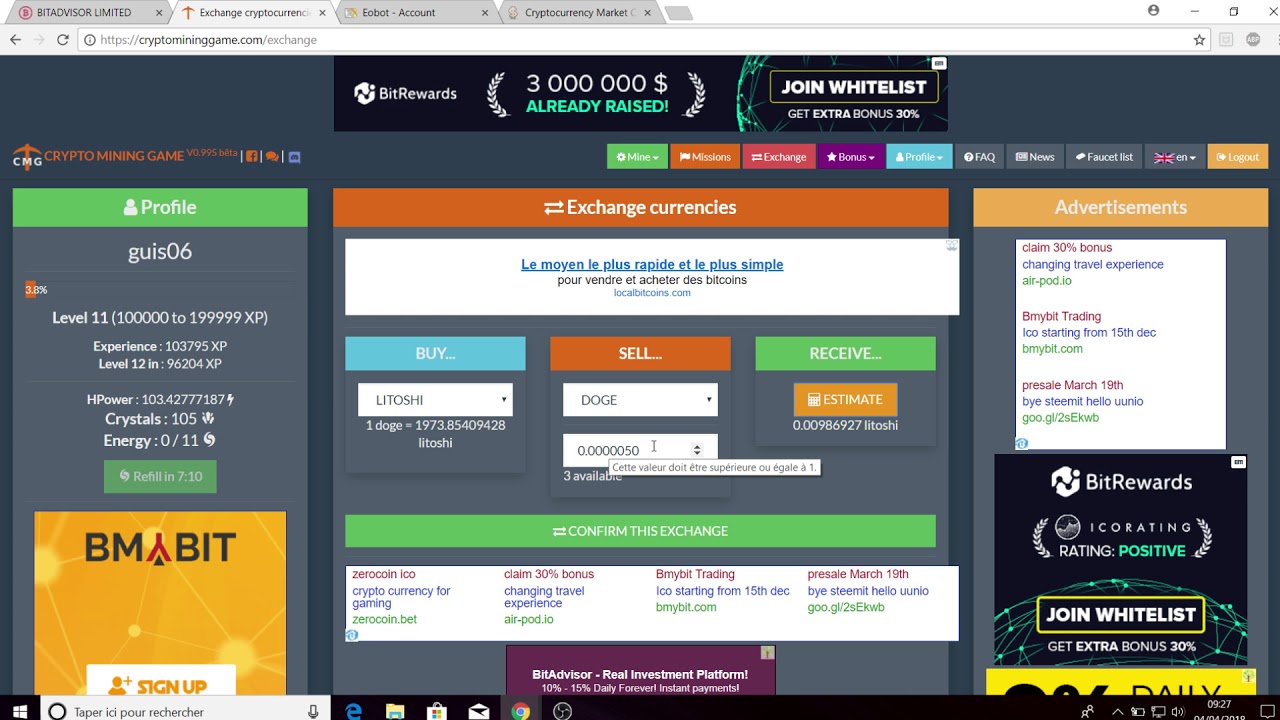This screenshot has width=1280, height=720.
Task: Click JOIN WHITELIST on the top BitRewards banner
Action: 854,87
